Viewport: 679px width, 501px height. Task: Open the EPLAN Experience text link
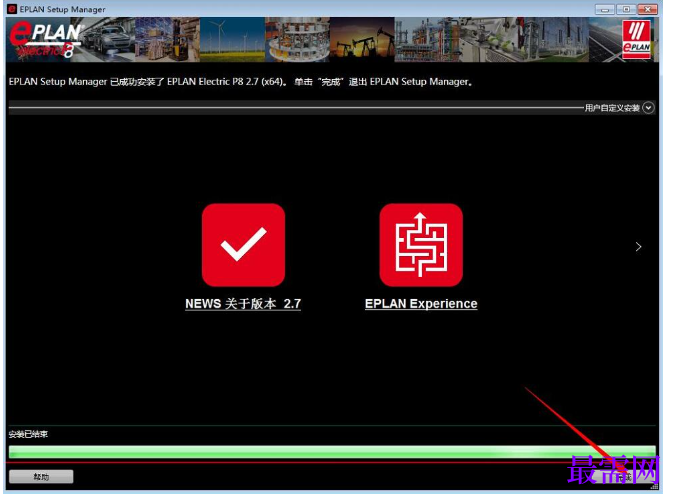pyautogui.click(x=421, y=304)
